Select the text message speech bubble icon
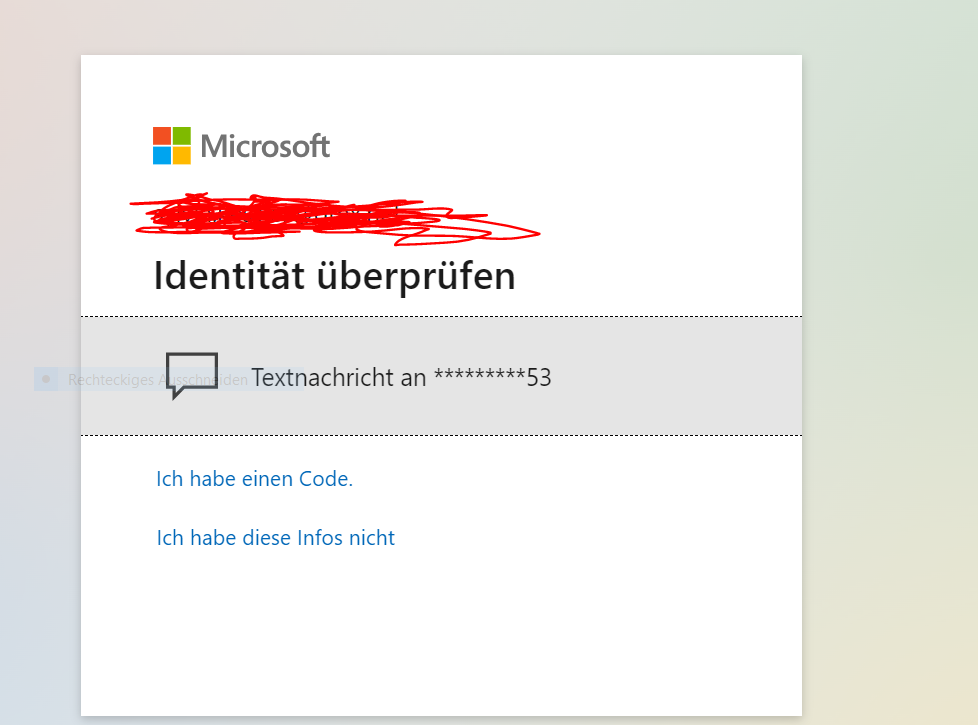Viewport: 978px width, 725px height. click(192, 376)
